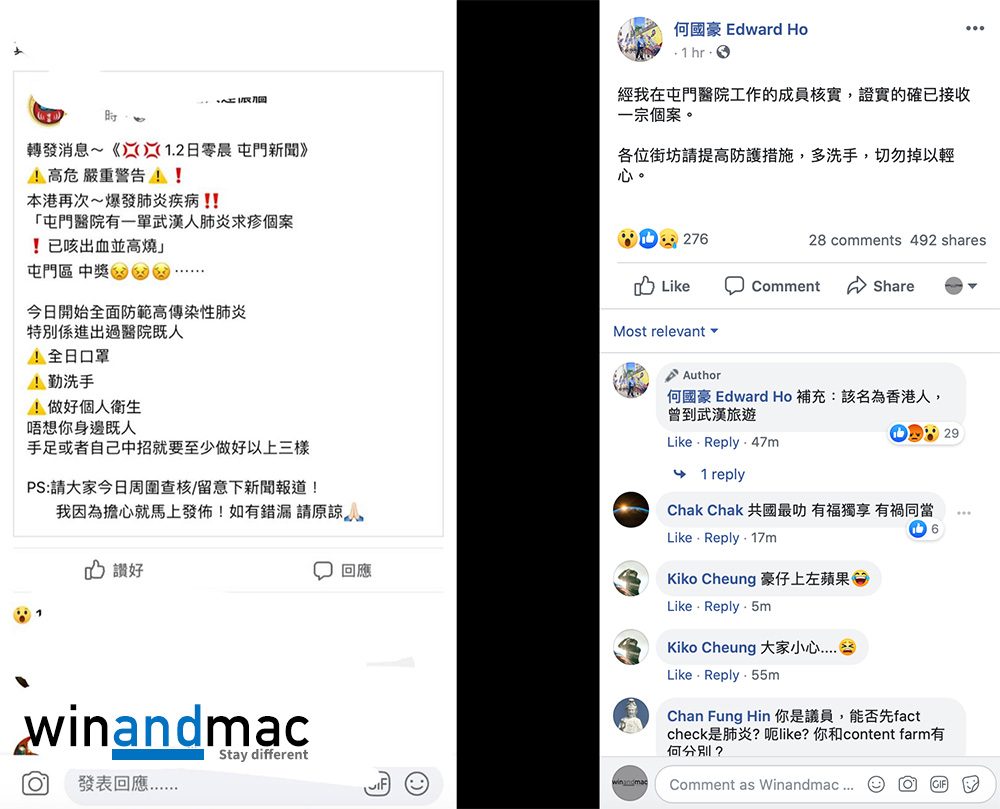Click the 回應 comment button on the left post
The width and height of the screenshot is (1000, 809).
click(x=342, y=570)
